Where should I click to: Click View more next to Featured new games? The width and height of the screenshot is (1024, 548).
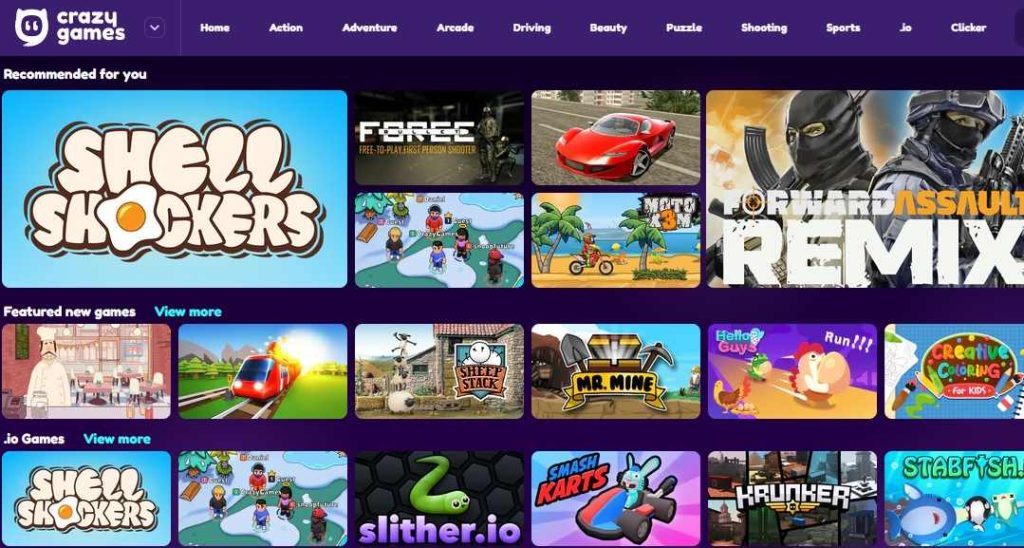click(188, 312)
